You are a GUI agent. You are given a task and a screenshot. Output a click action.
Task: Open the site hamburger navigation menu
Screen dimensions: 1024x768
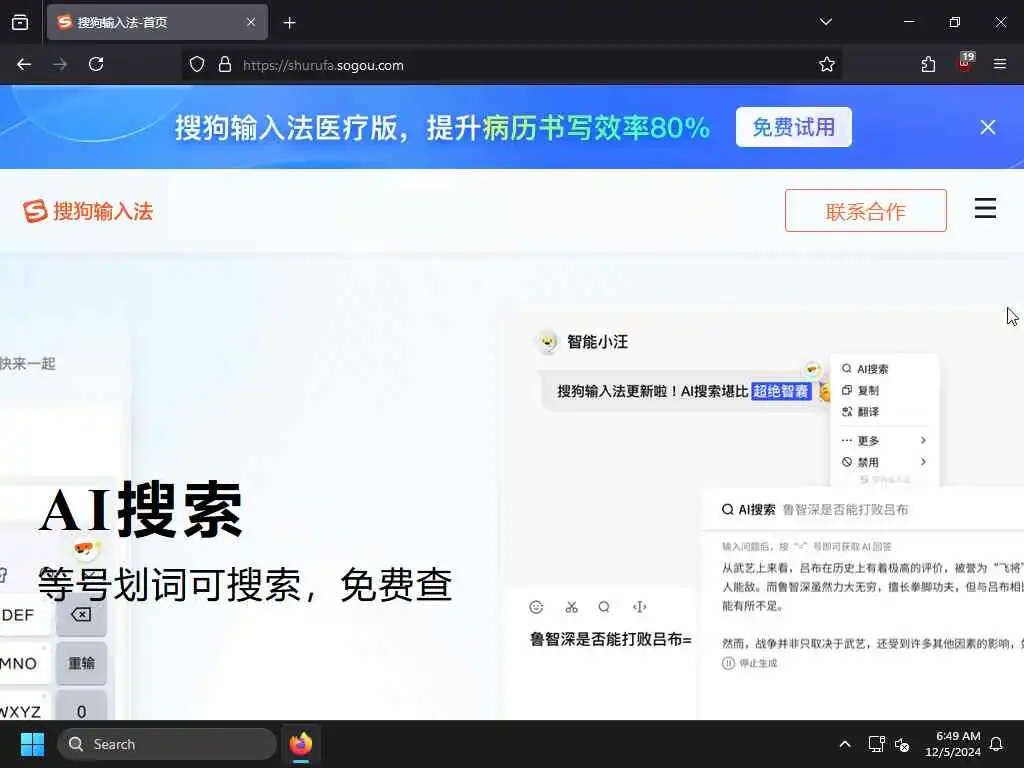[x=985, y=208]
